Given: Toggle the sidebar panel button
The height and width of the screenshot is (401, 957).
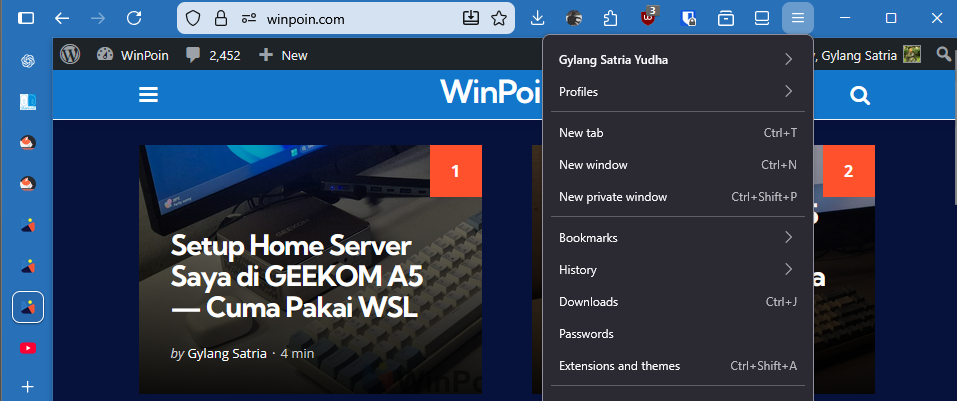Looking at the screenshot, I should 26,18.
